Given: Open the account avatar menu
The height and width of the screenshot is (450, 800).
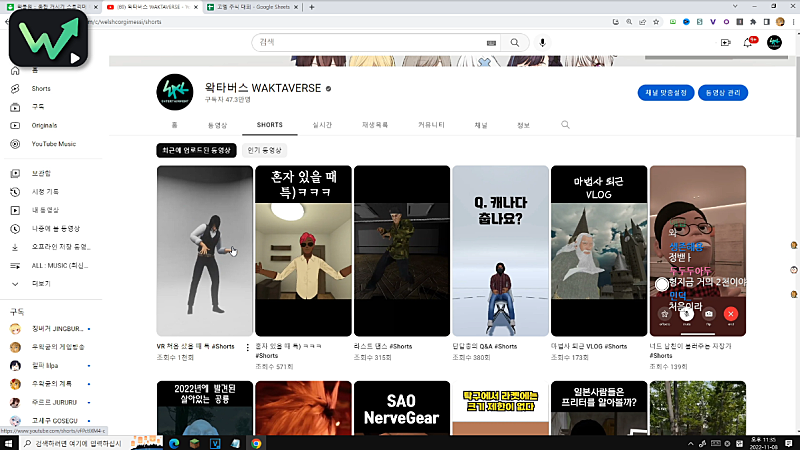Looking at the screenshot, I should (774, 42).
